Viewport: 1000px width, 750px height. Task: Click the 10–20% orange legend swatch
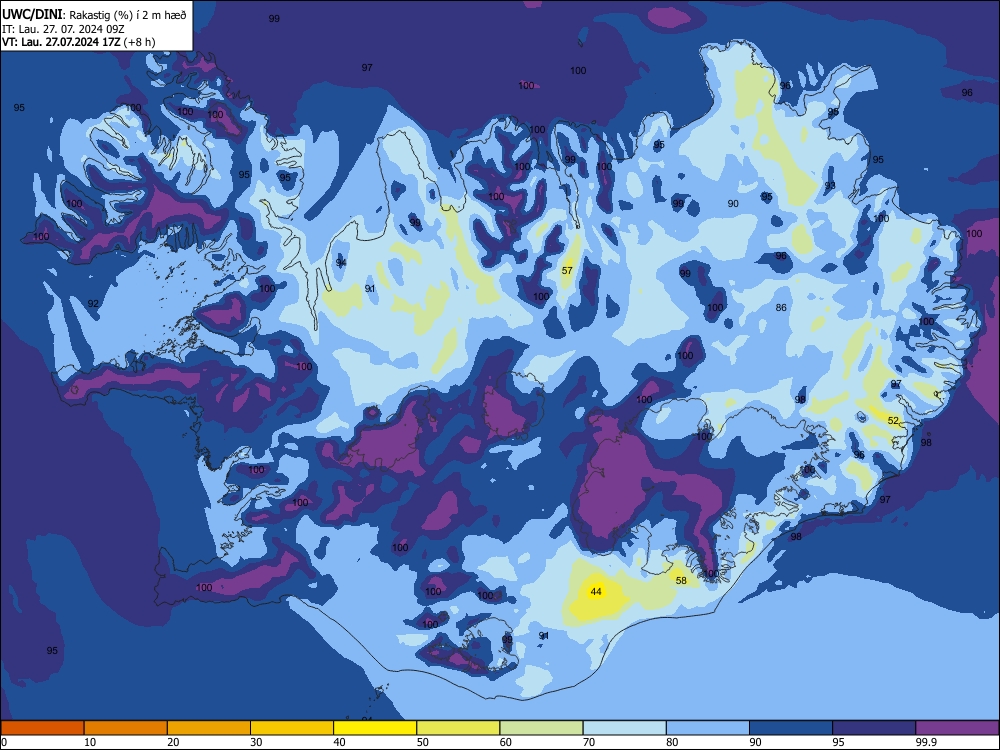pos(126,728)
